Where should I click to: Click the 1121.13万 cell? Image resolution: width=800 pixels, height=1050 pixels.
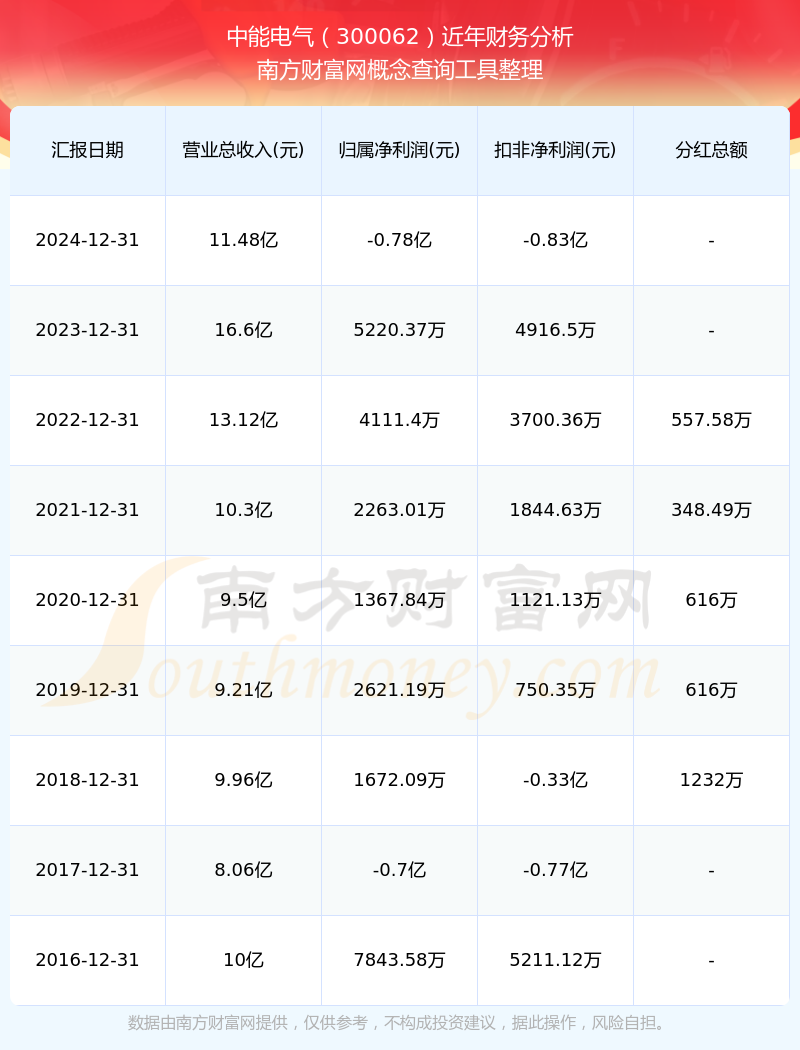(x=556, y=600)
